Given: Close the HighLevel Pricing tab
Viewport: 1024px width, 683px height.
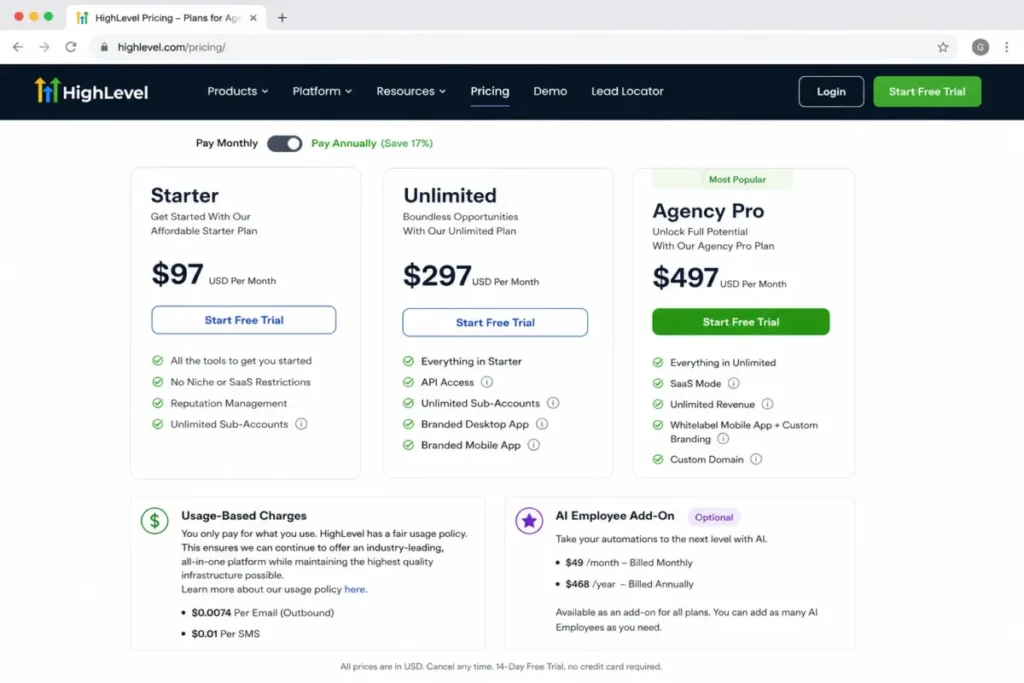Looking at the screenshot, I should tap(253, 18).
